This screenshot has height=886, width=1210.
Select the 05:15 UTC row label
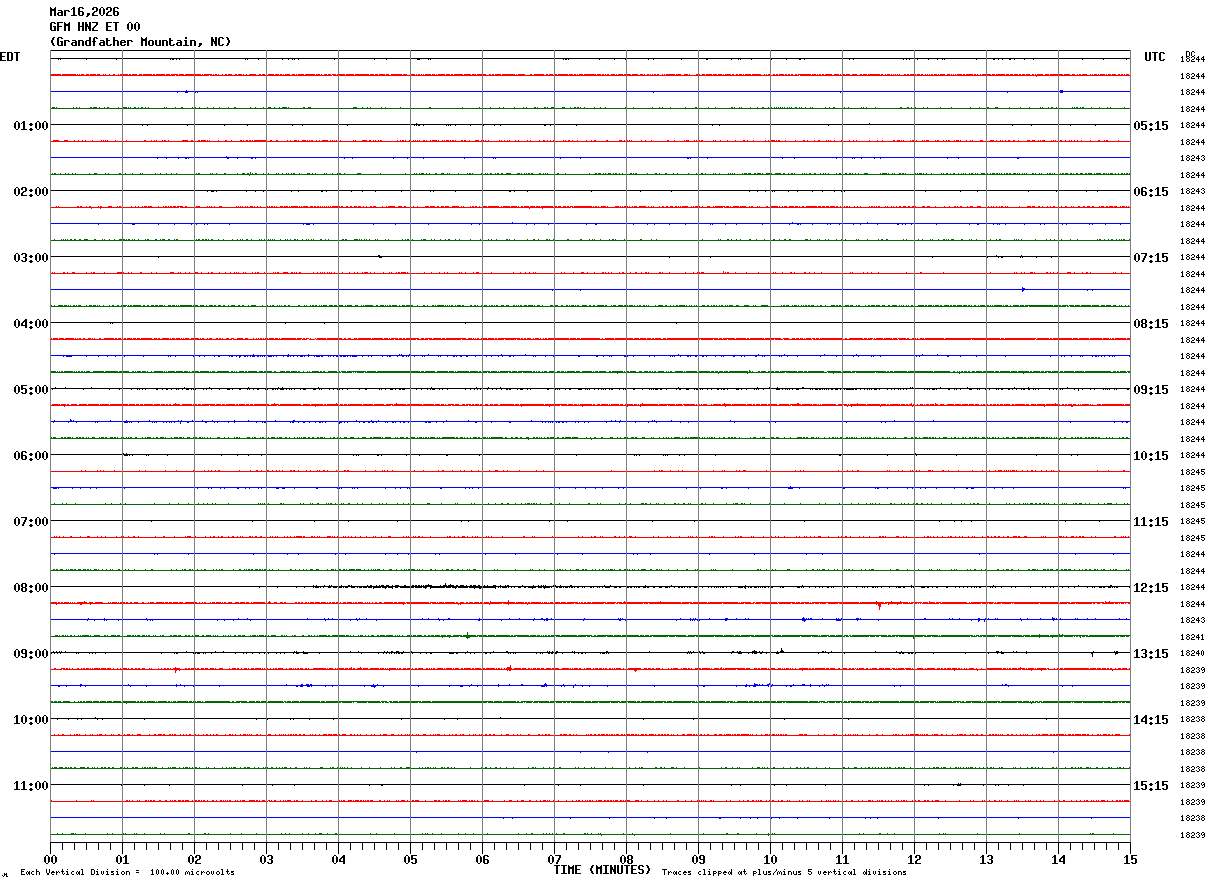1150,125
